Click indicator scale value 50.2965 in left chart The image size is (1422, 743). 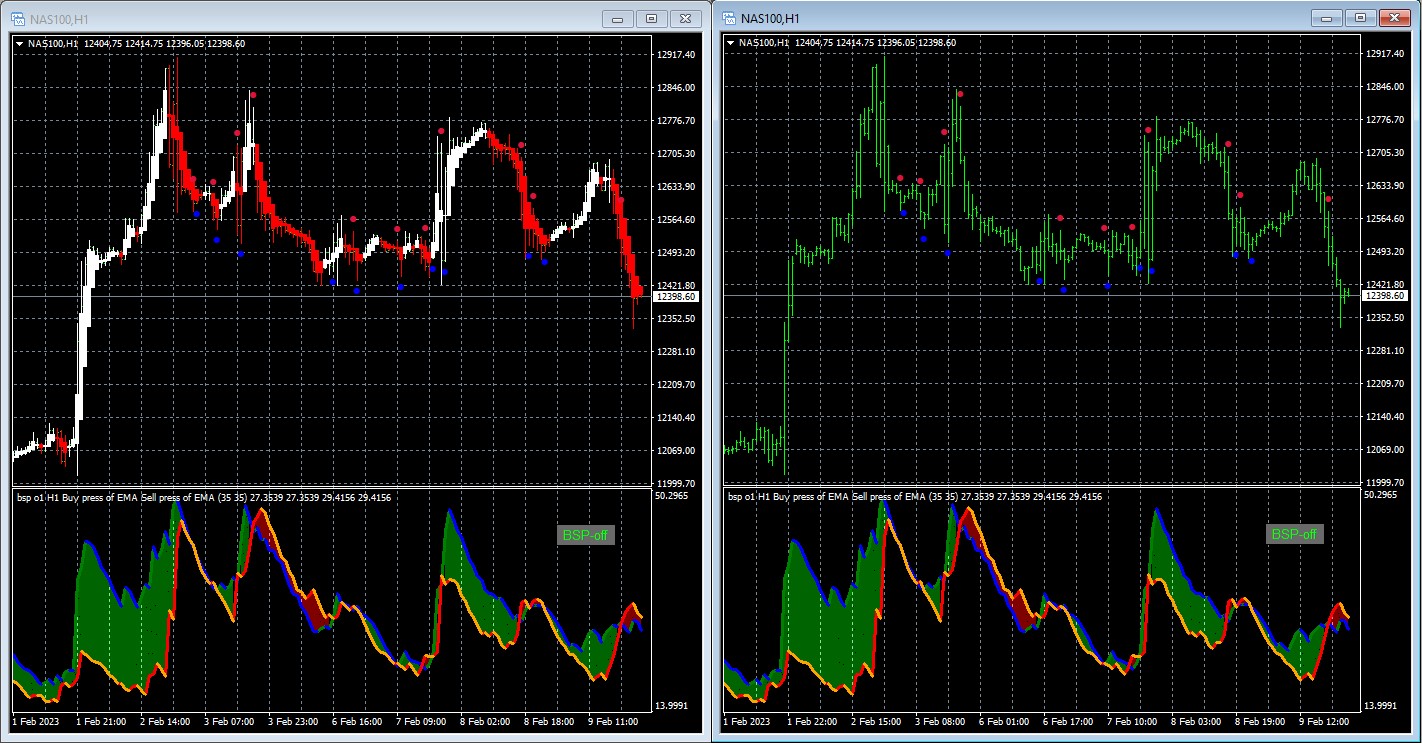672,495
